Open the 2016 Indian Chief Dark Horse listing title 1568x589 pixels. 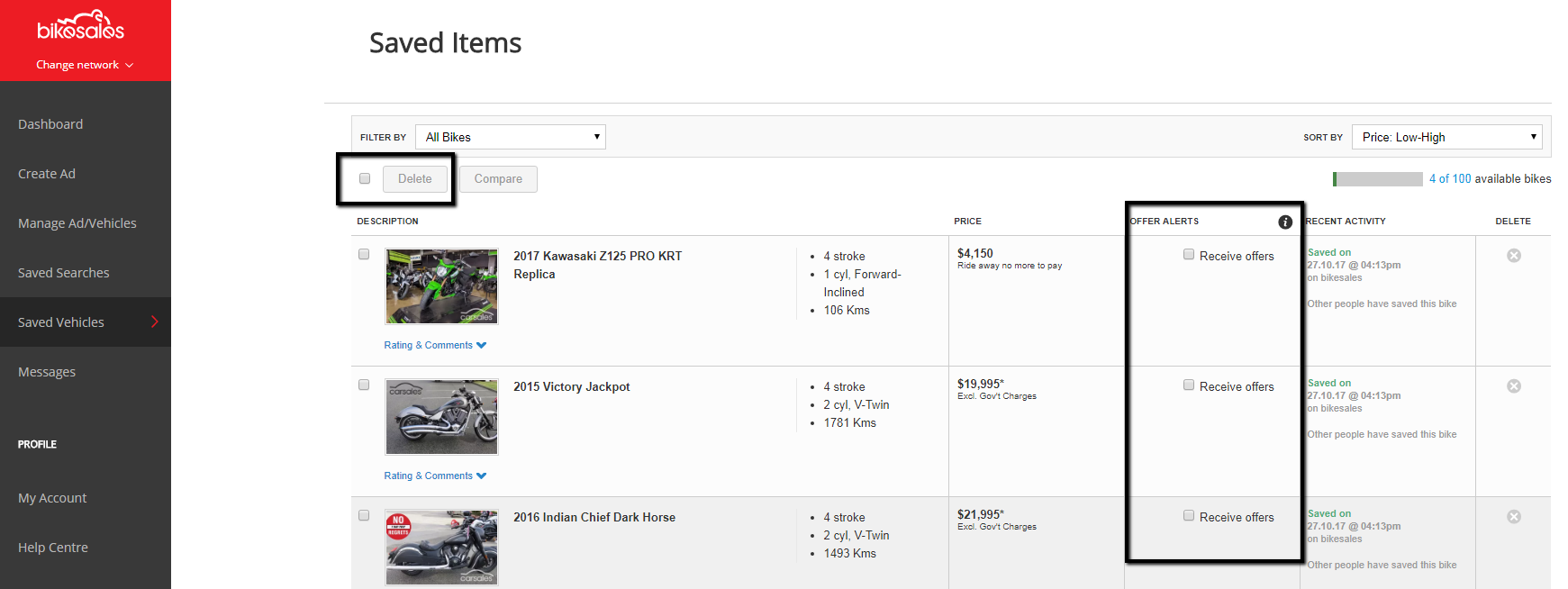594,517
